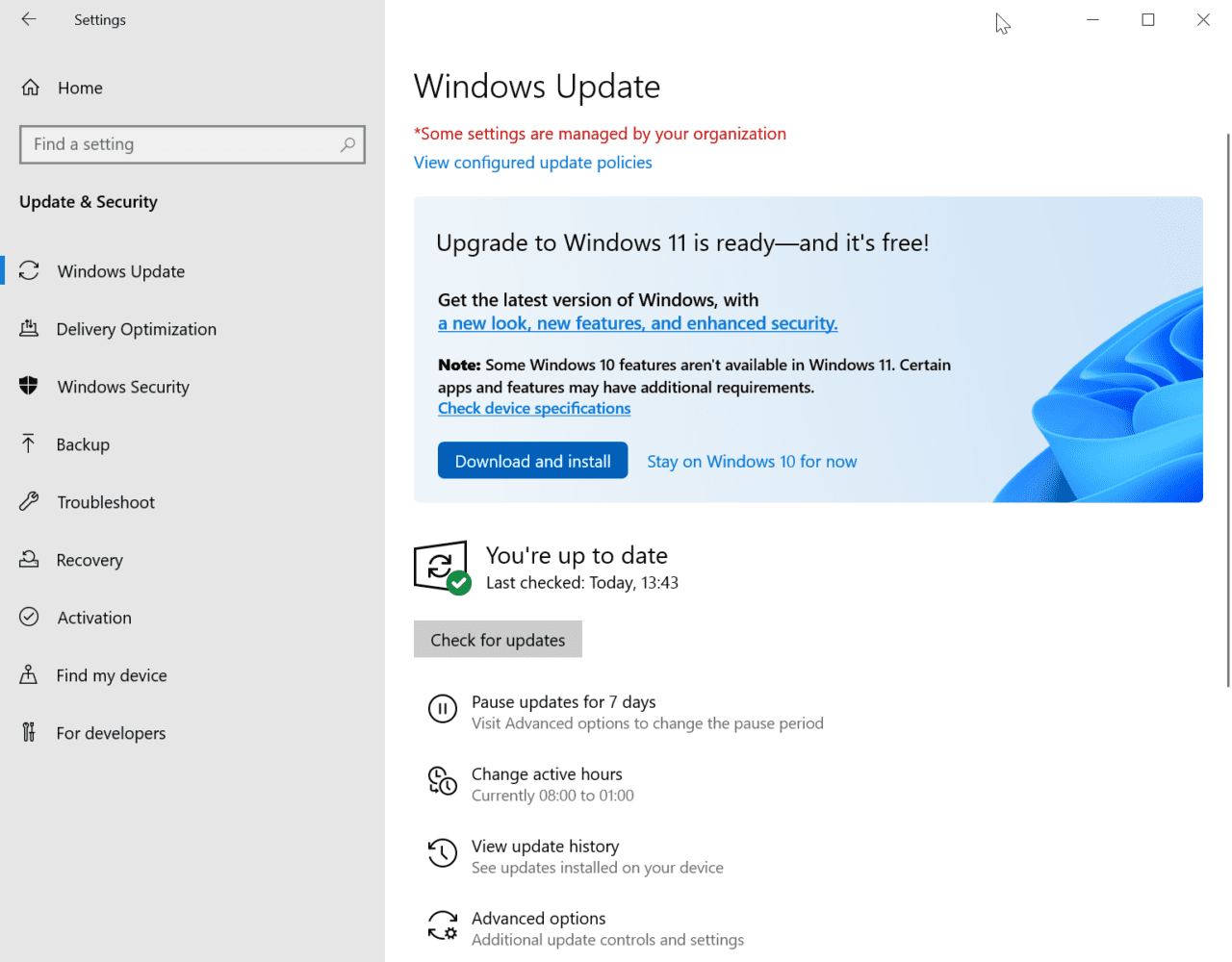This screenshot has width=1232, height=962.
Task: Click the Advanced options gear-arrows icon
Action: coord(443,925)
